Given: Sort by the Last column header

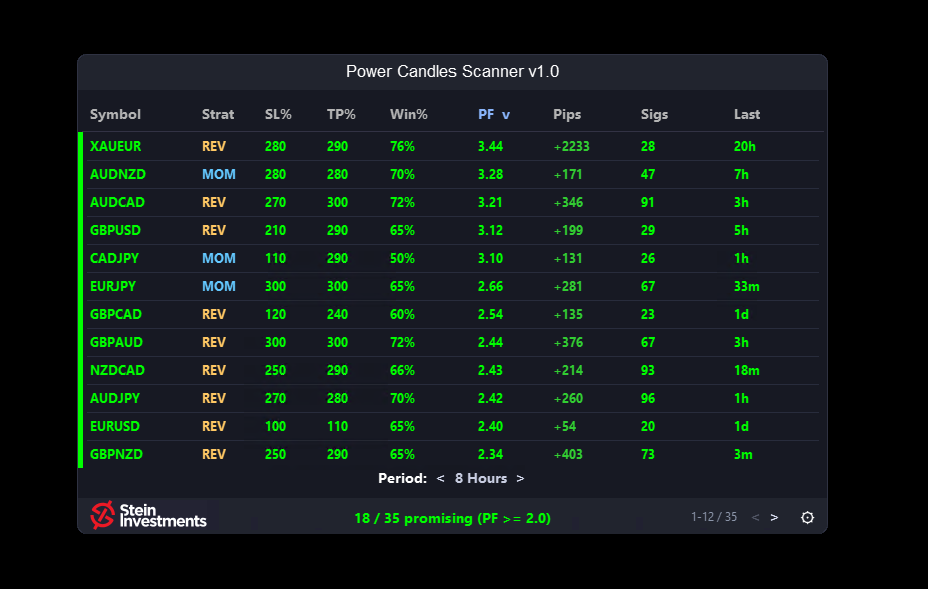Looking at the screenshot, I should 747,114.
